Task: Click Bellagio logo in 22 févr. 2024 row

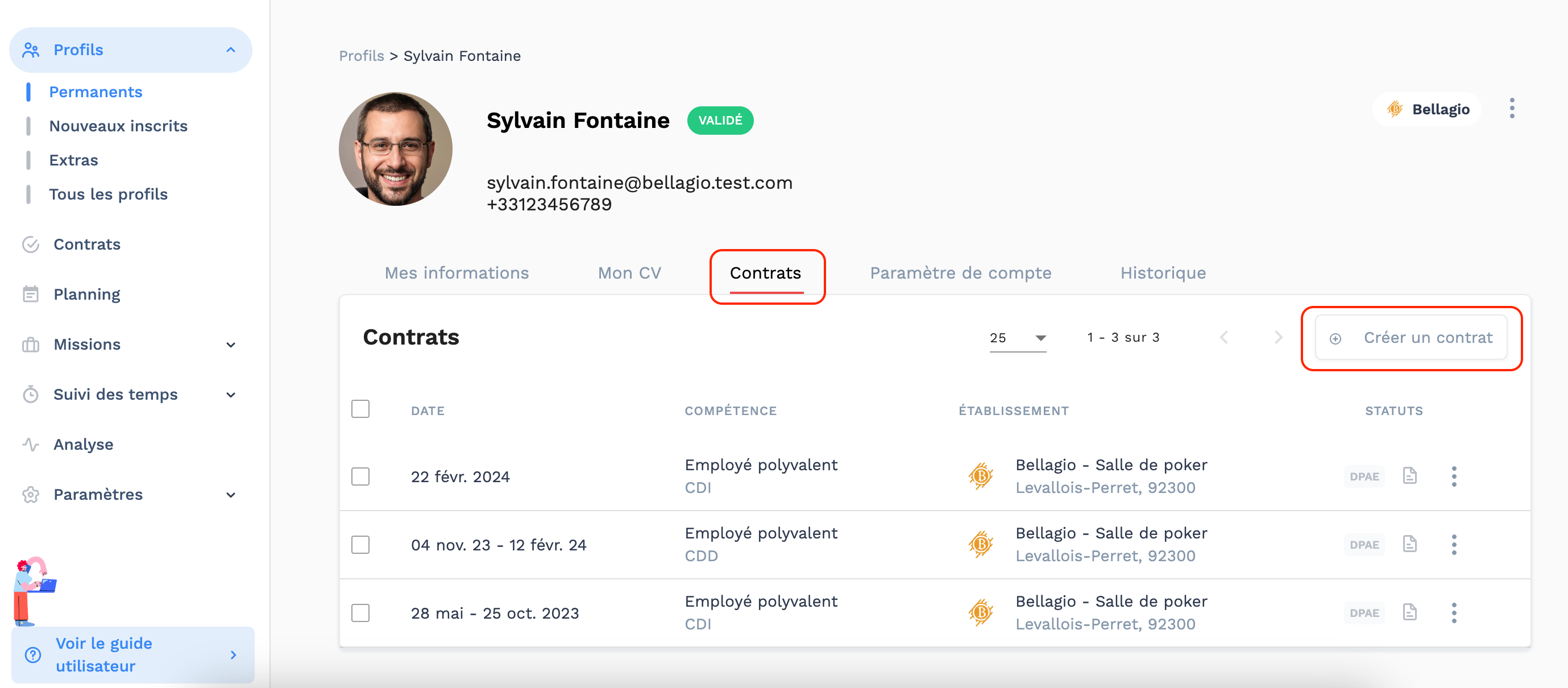Action: [981, 476]
